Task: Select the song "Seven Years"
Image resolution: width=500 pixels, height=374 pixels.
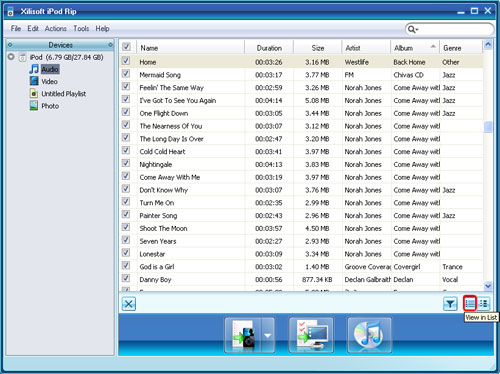Action: tap(158, 241)
